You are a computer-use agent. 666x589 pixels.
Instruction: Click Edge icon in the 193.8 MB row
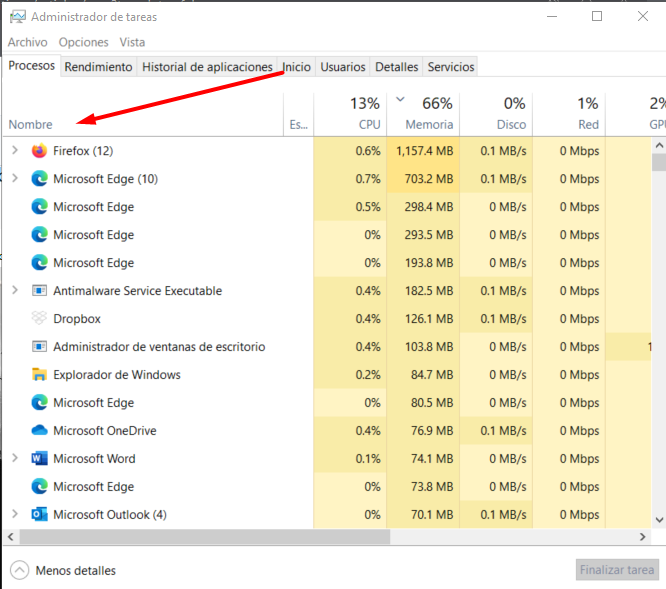coord(39,263)
